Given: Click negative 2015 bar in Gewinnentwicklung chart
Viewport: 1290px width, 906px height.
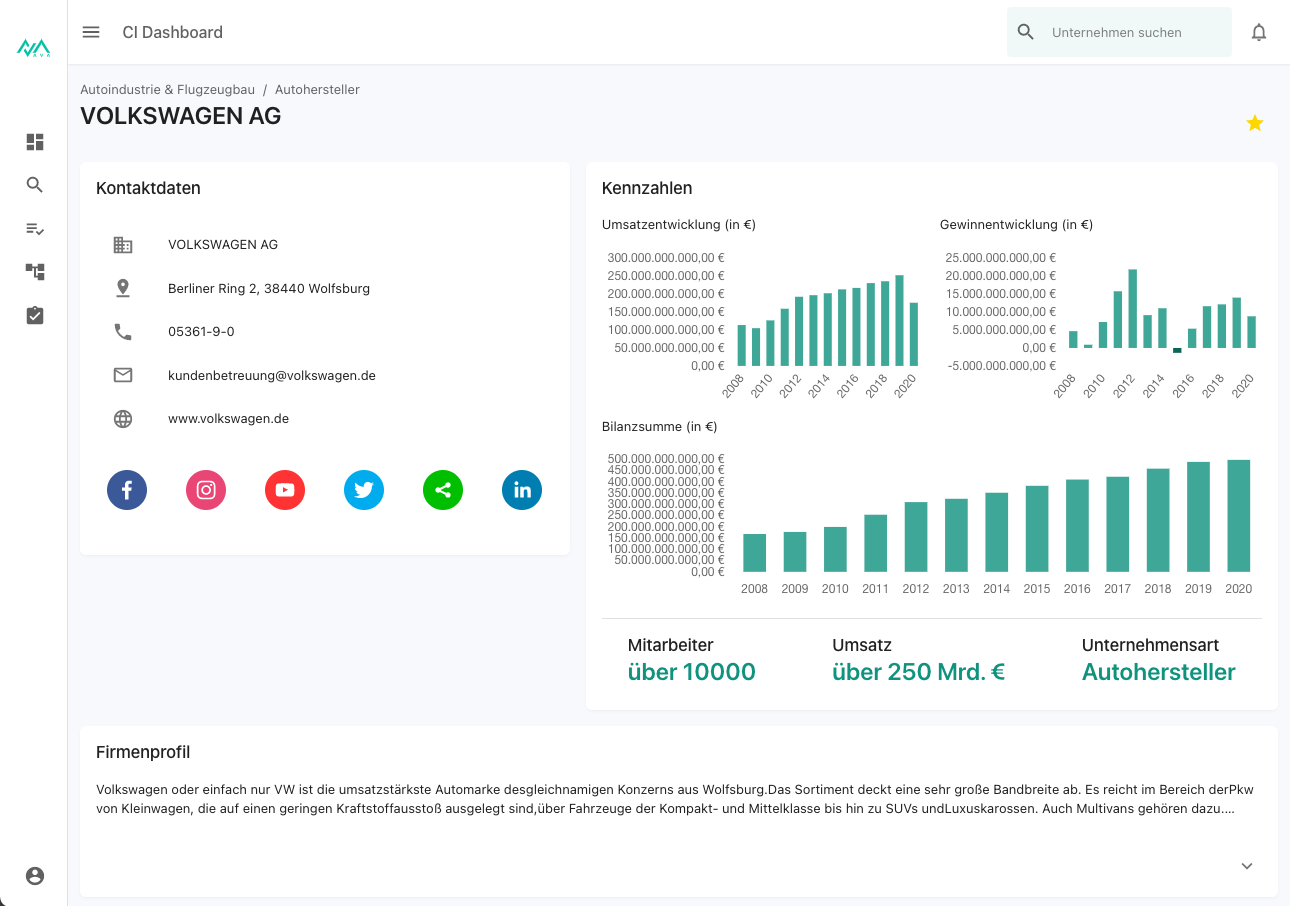Looking at the screenshot, I should pos(1177,350).
